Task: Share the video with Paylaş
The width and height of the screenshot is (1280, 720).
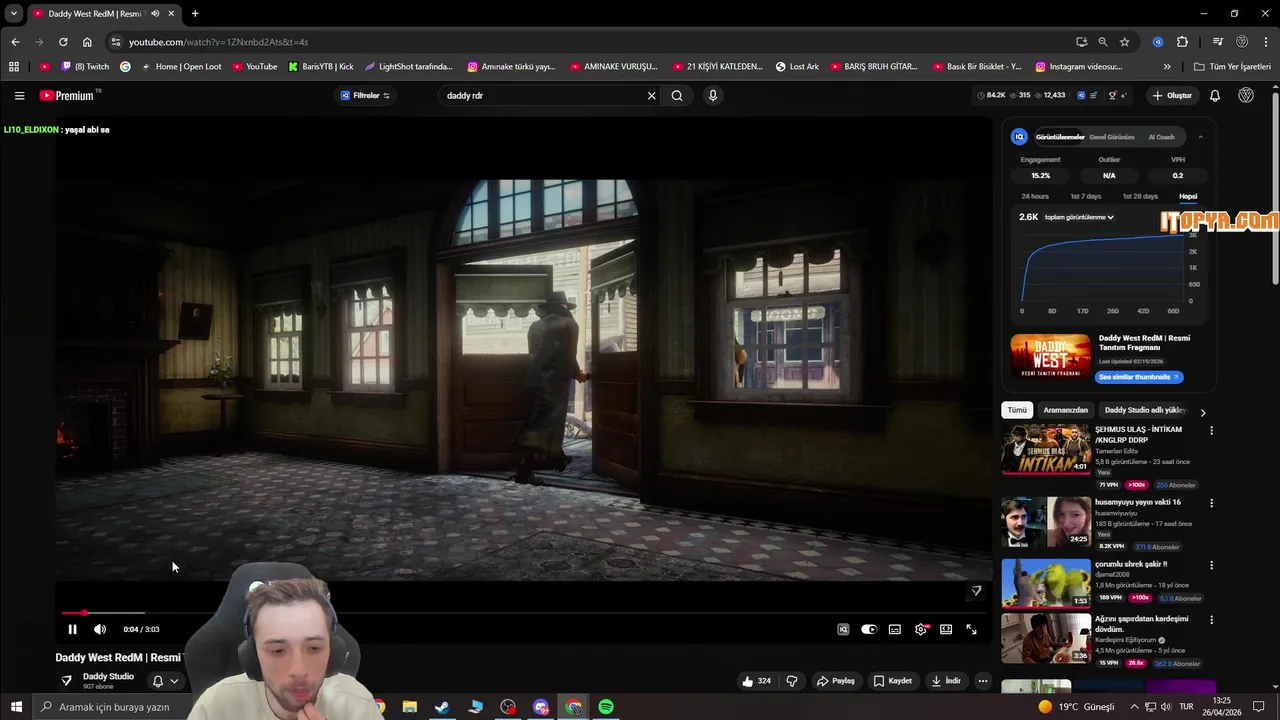Action: coord(836,681)
